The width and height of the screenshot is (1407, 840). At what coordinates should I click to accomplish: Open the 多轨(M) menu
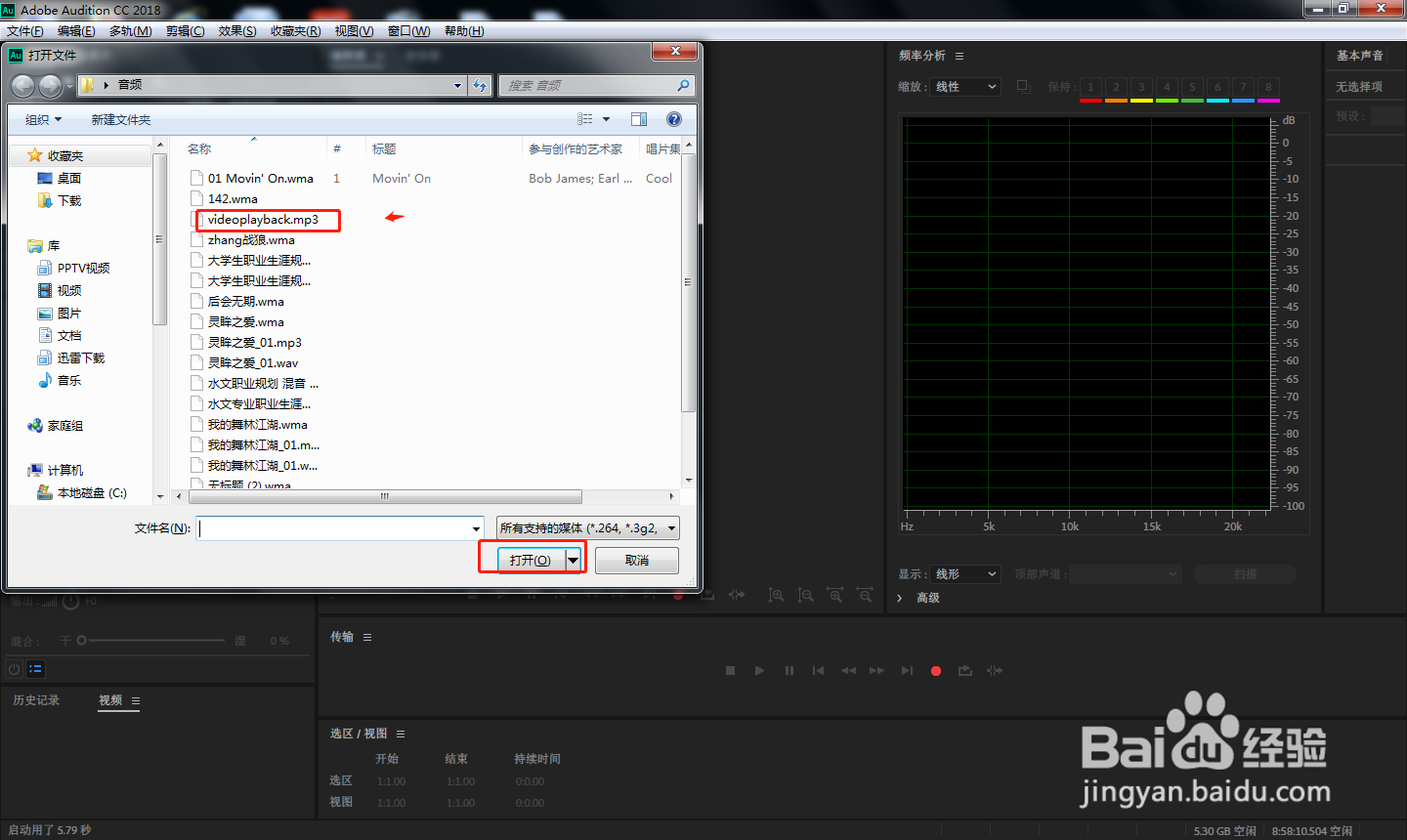[130, 31]
